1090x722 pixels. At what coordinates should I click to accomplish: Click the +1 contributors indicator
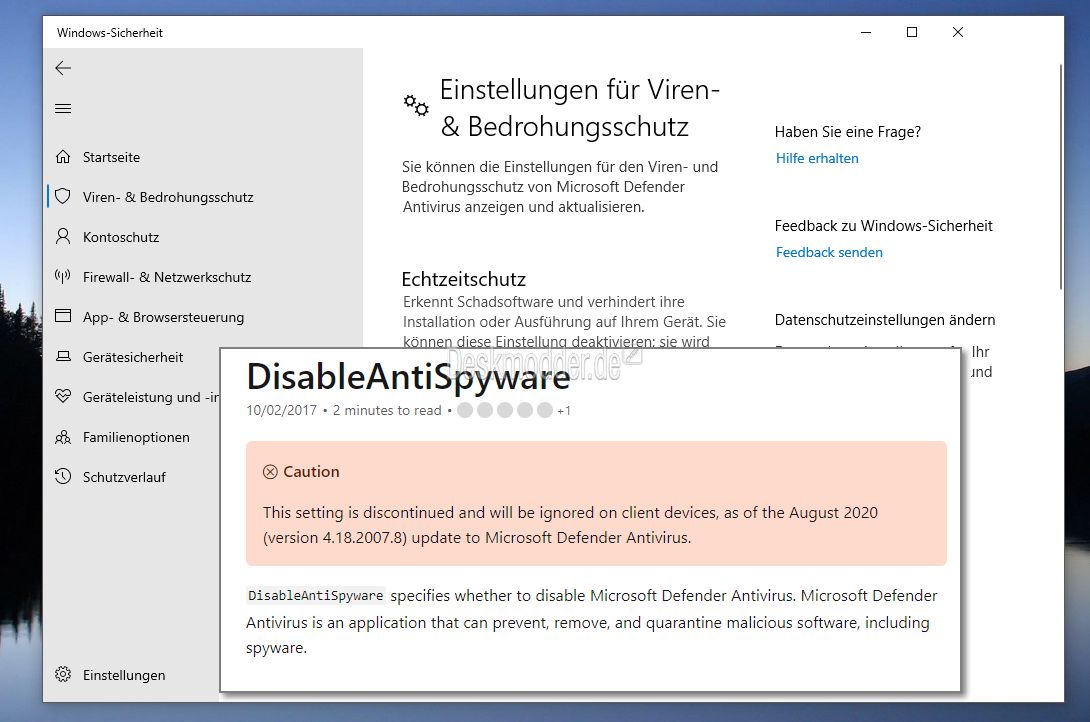(x=564, y=411)
